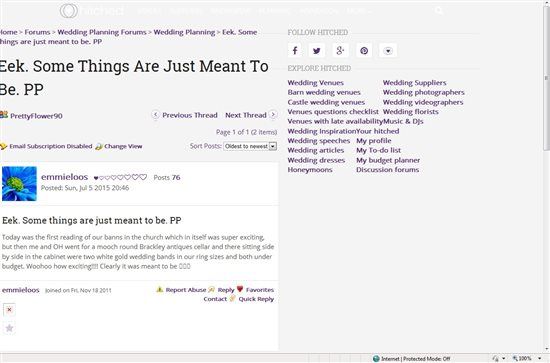Click the zoom 100% magnifier in status bar
Viewport: 550px width, 363px height.
[515, 358]
